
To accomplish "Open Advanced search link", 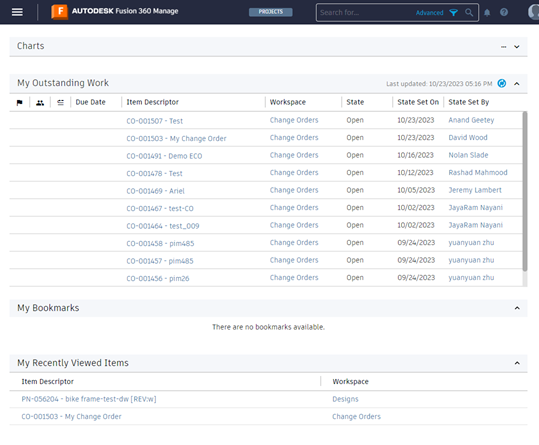I will 429,13.
